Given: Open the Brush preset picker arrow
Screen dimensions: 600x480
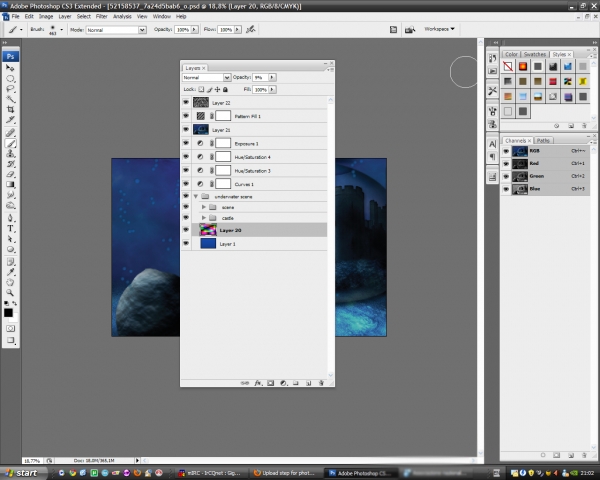Looking at the screenshot, I should pyautogui.click(x=61, y=29).
